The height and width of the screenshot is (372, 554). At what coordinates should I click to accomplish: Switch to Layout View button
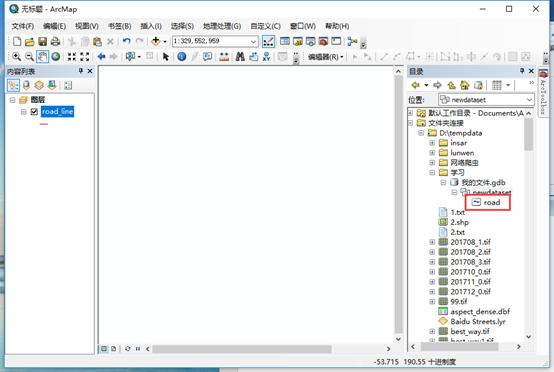point(113,349)
